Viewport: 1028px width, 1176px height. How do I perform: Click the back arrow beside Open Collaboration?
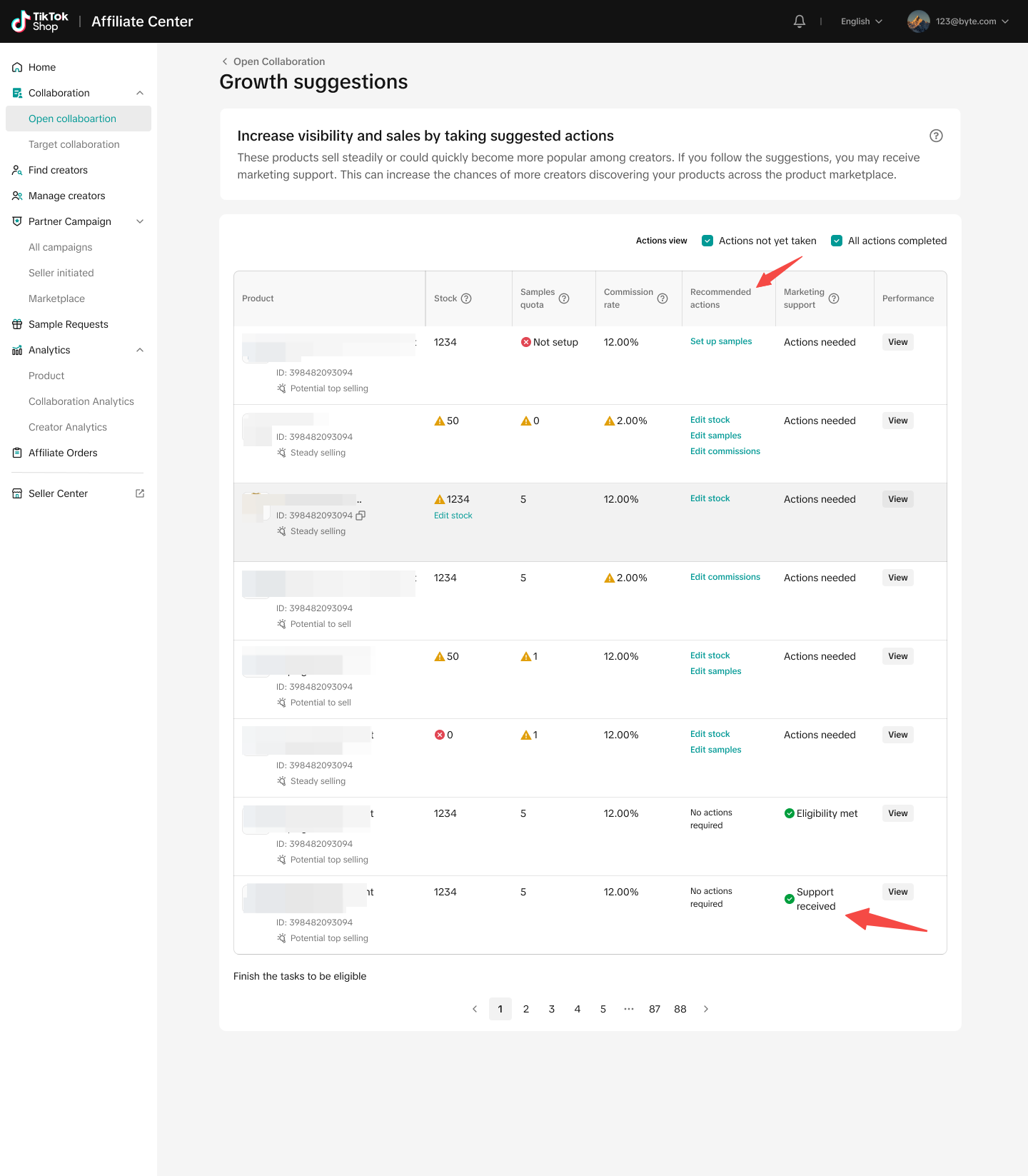(x=225, y=61)
